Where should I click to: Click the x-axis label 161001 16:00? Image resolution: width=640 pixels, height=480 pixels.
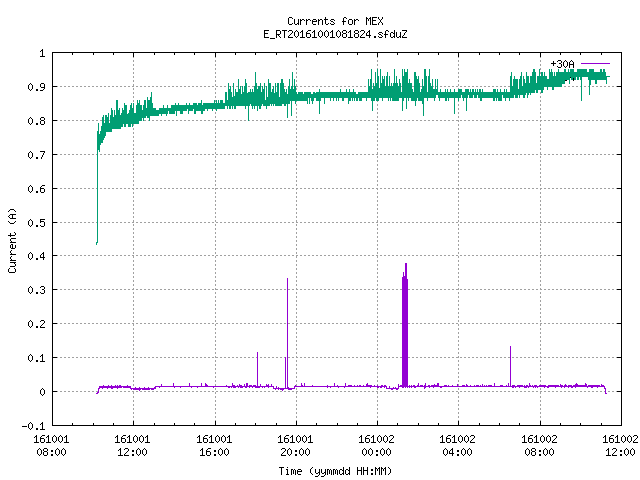point(214,446)
